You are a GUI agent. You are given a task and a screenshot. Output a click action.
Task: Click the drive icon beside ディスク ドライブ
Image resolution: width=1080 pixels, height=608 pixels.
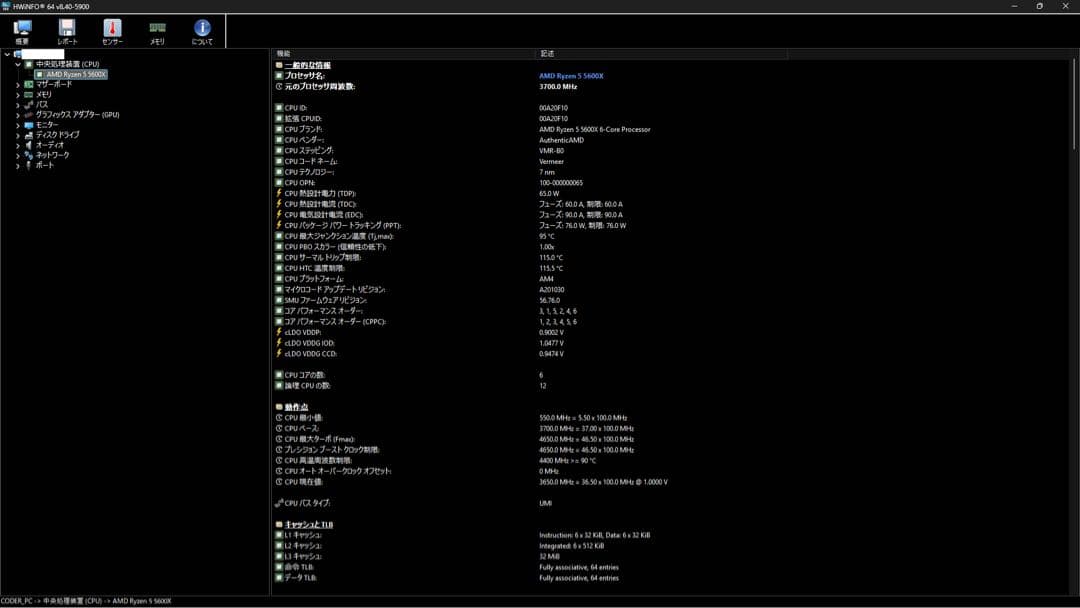click(28, 135)
